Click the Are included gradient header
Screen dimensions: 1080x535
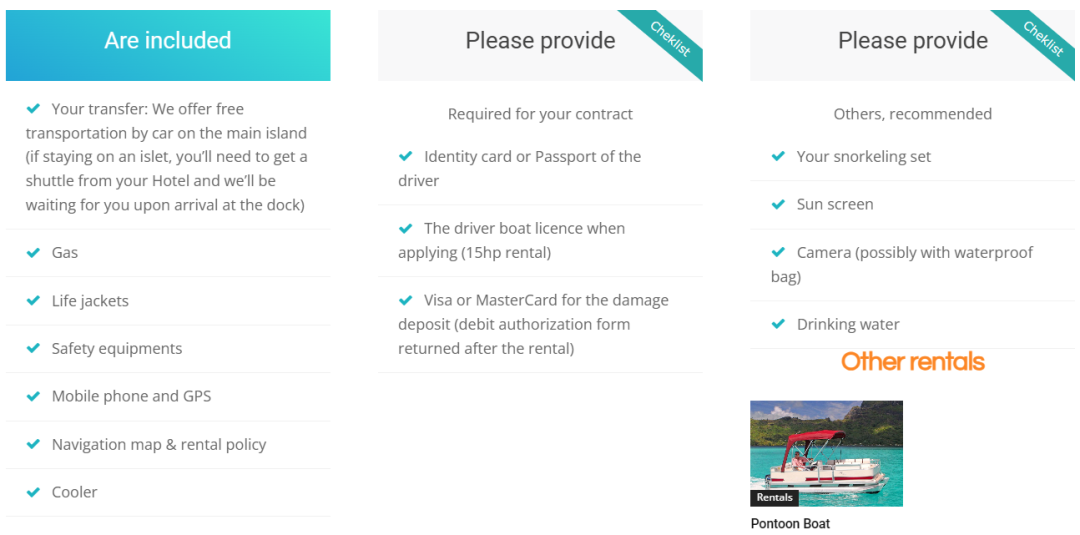click(168, 45)
